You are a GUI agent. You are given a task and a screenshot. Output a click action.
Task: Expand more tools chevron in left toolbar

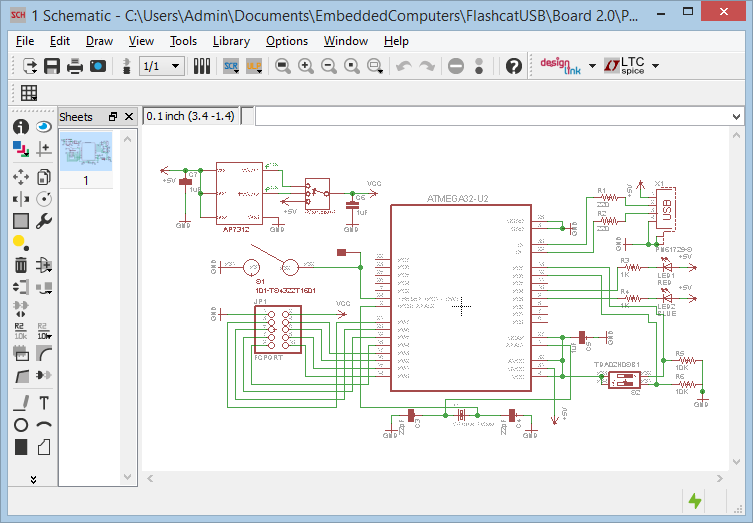click(x=33, y=480)
